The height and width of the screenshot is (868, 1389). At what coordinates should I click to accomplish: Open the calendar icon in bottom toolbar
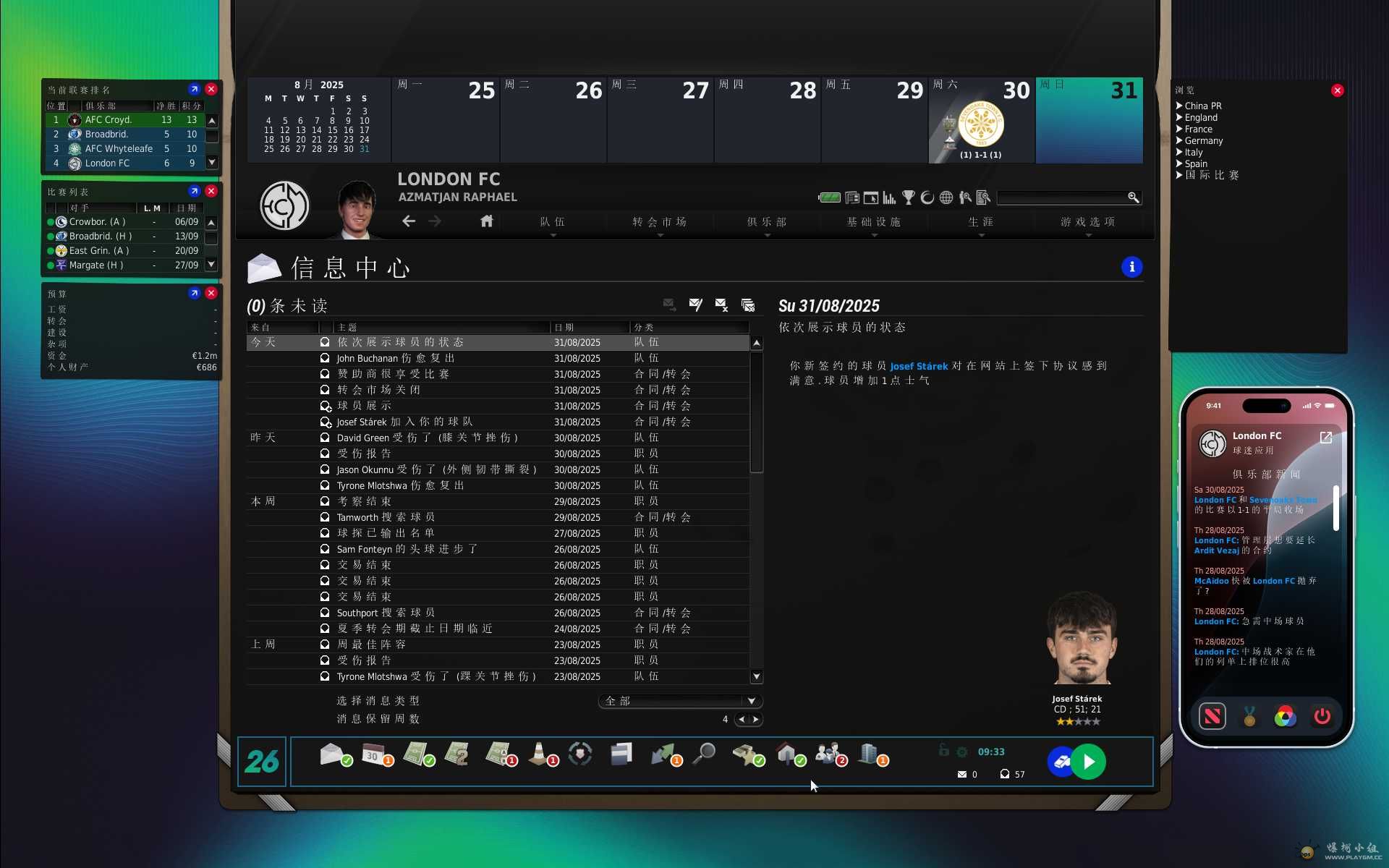pos(373,754)
